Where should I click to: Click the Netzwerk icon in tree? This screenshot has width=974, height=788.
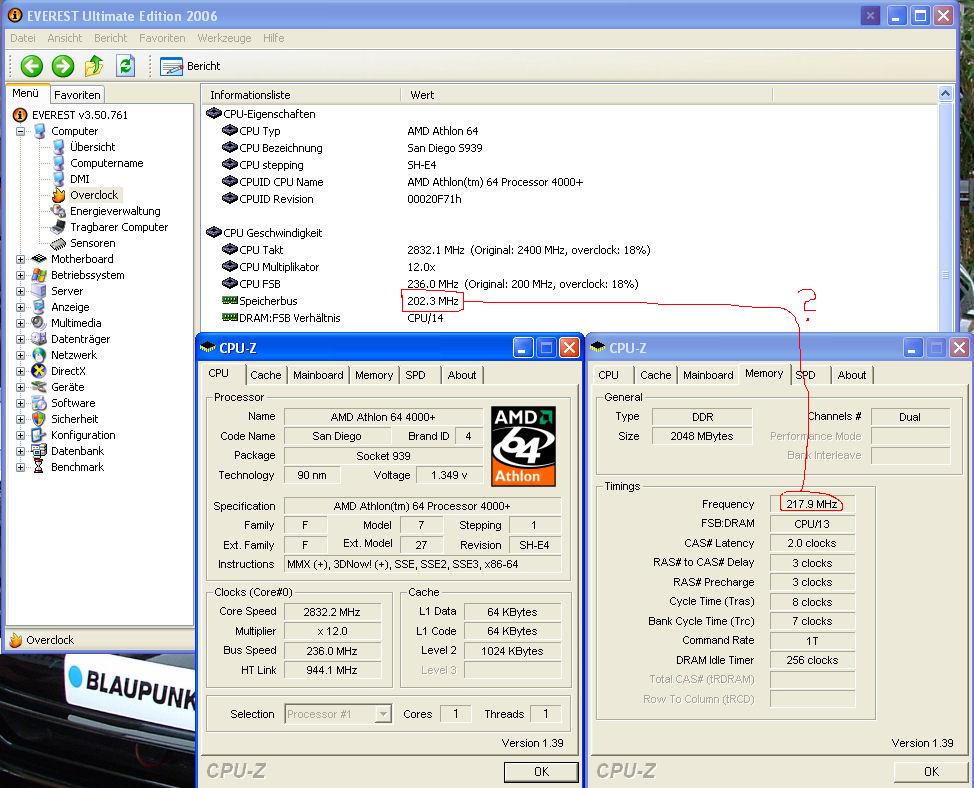point(39,355)
